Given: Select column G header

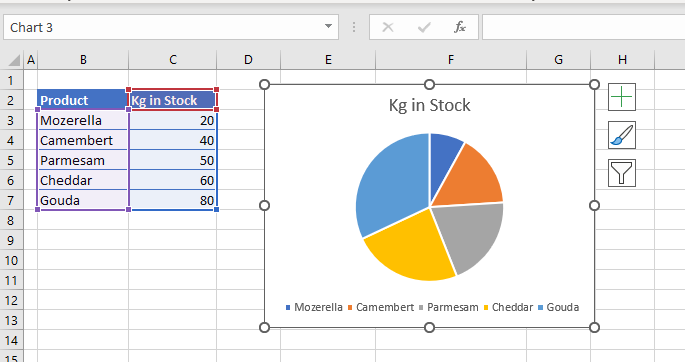Looking at the screenshot, I should (x=558, y=60).
